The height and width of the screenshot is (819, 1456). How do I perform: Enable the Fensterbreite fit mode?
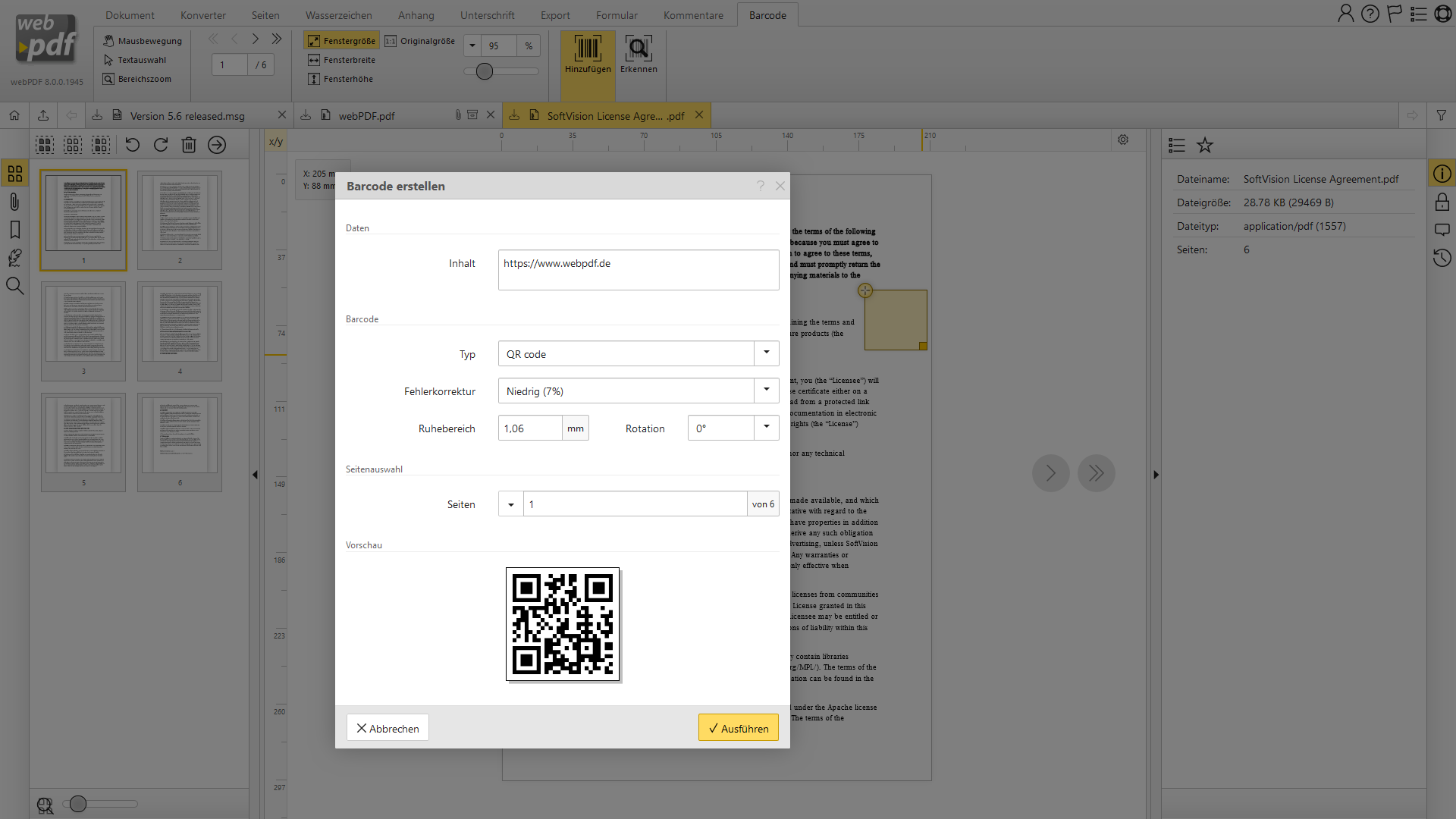[x=342, y=60]
